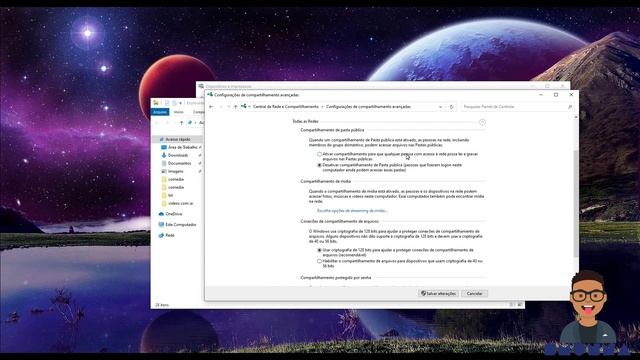Screen dimensions: 640x360
Task: Refresh the advanced sharing settings page
Action: pos(451,107)
